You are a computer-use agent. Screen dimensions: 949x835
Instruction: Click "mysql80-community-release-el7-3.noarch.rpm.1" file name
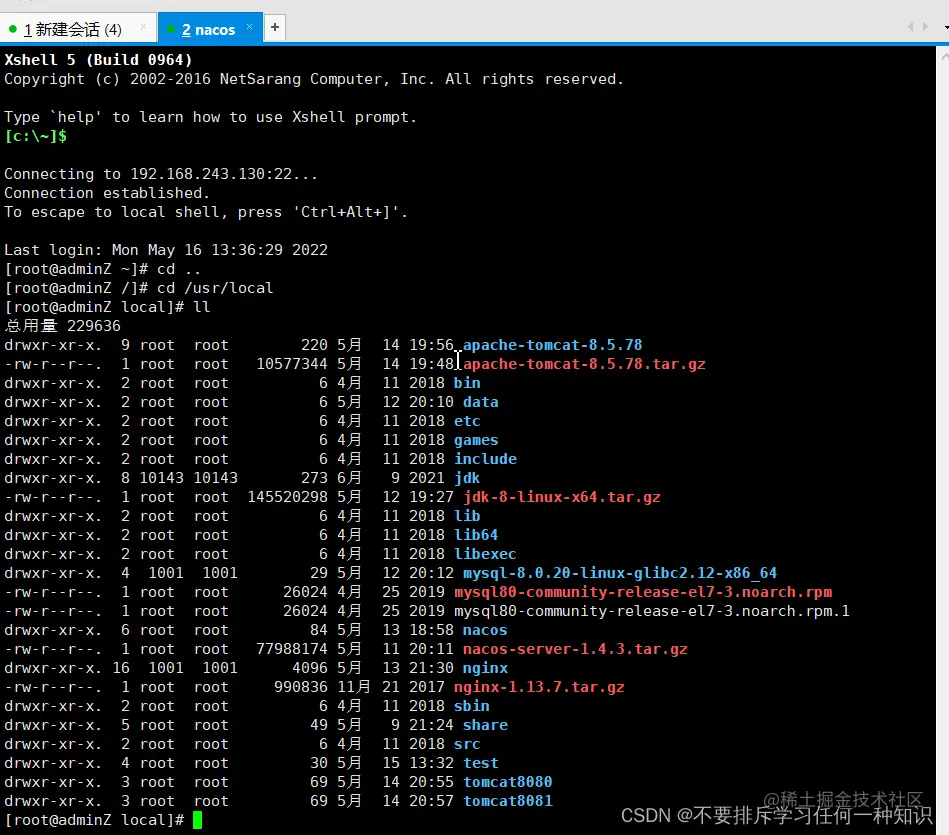point(652,611)
